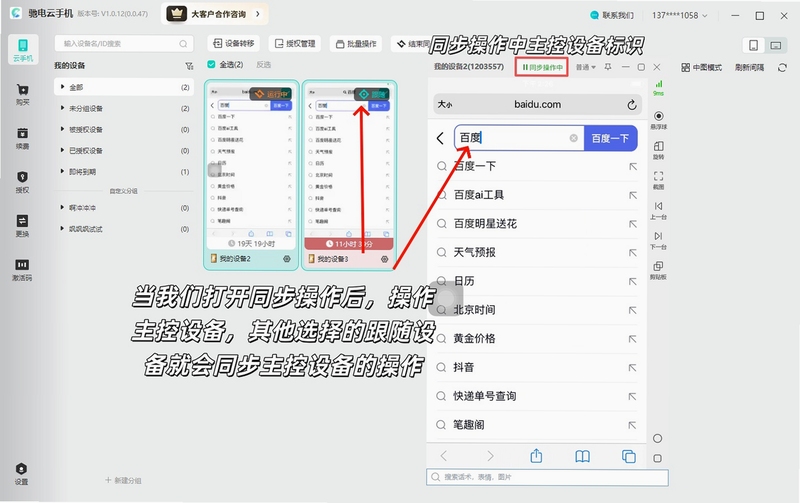Viewport: 800px width, 503px height.
Task: Tap 大小 text size in address bar
Action: (x=445, y=105)
